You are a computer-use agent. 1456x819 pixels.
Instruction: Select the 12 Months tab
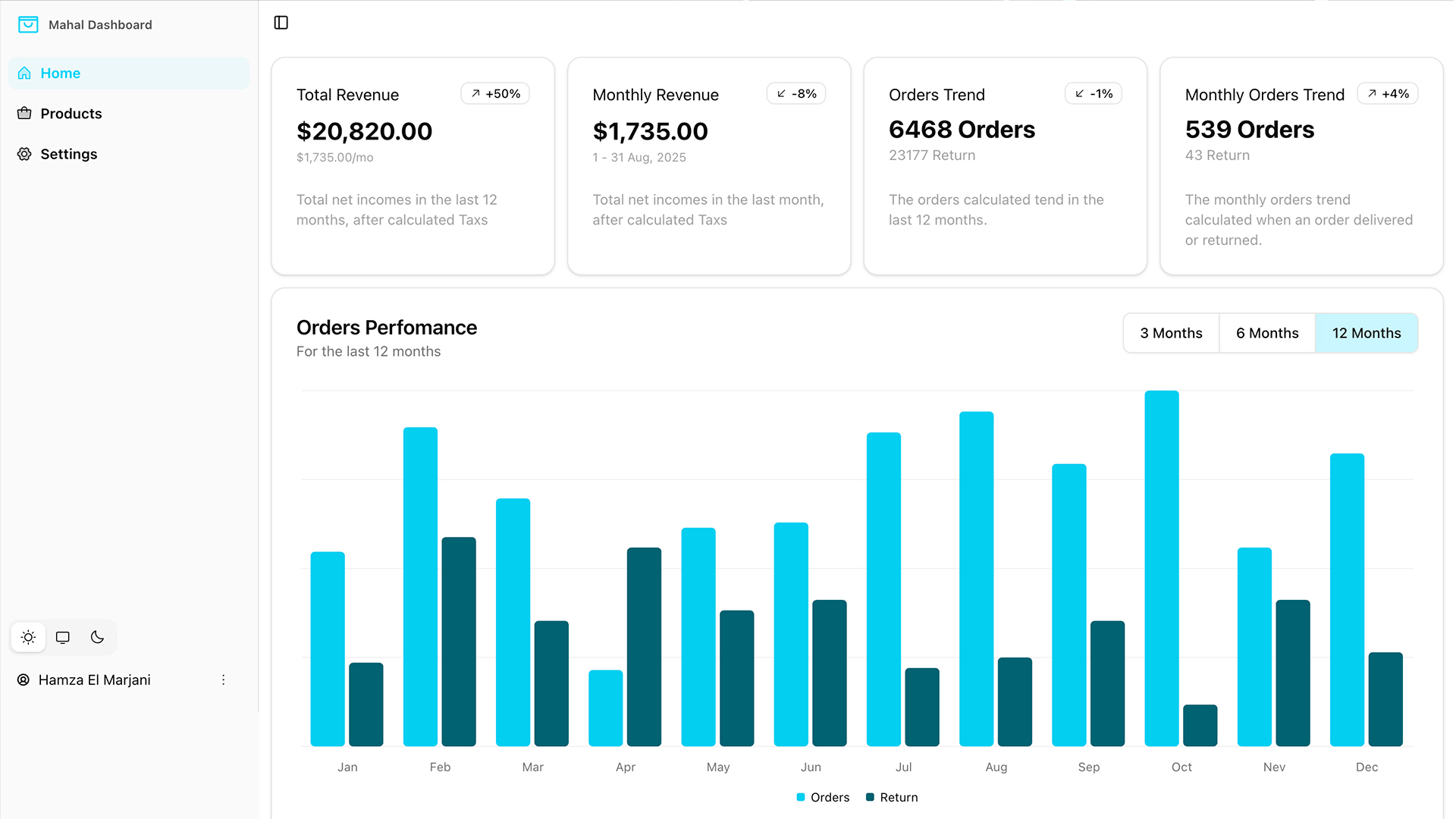tap(1366, 333)
